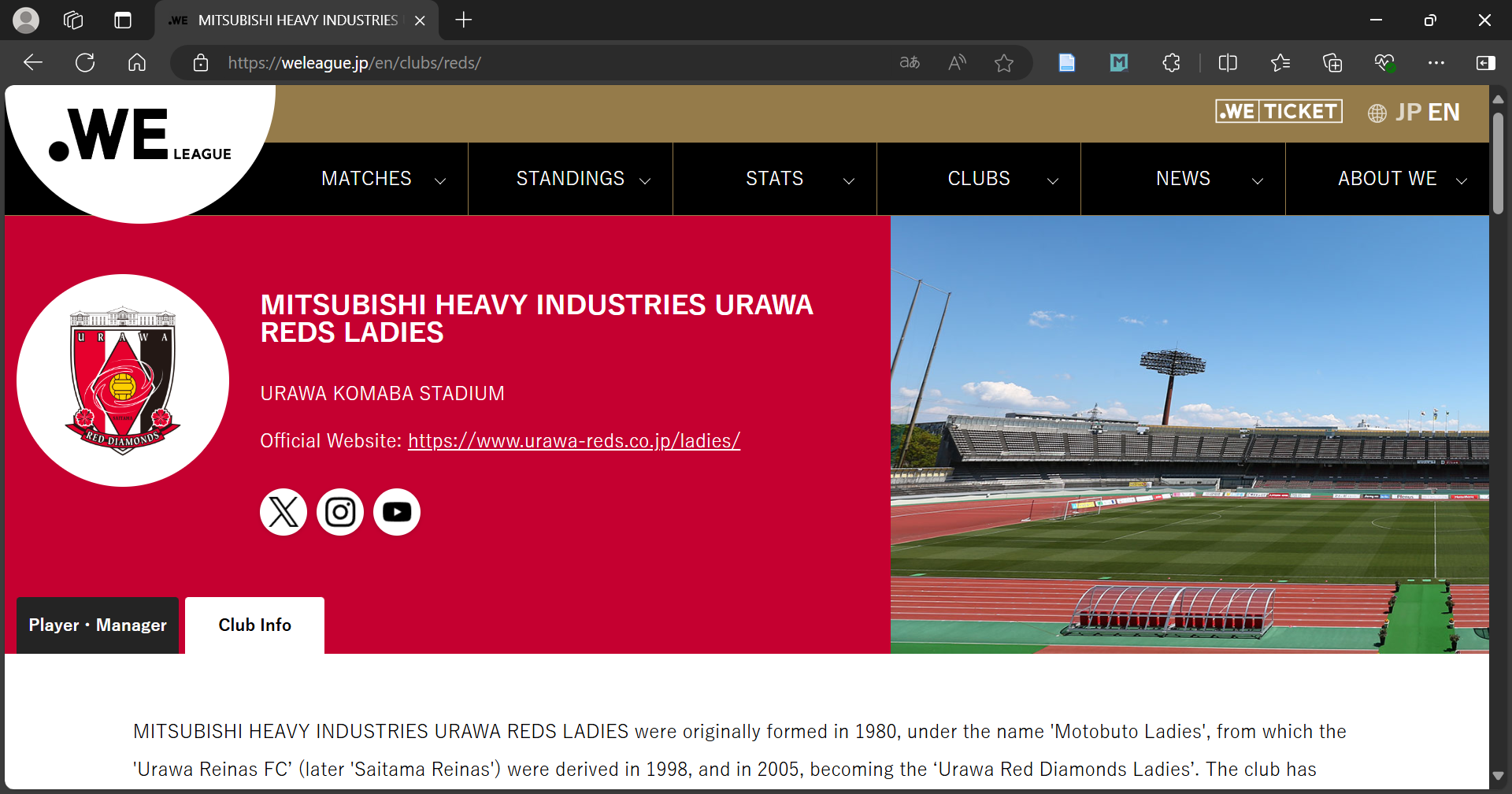Click the Urawa Komaba Stadium photo

tap(1189, 435)
